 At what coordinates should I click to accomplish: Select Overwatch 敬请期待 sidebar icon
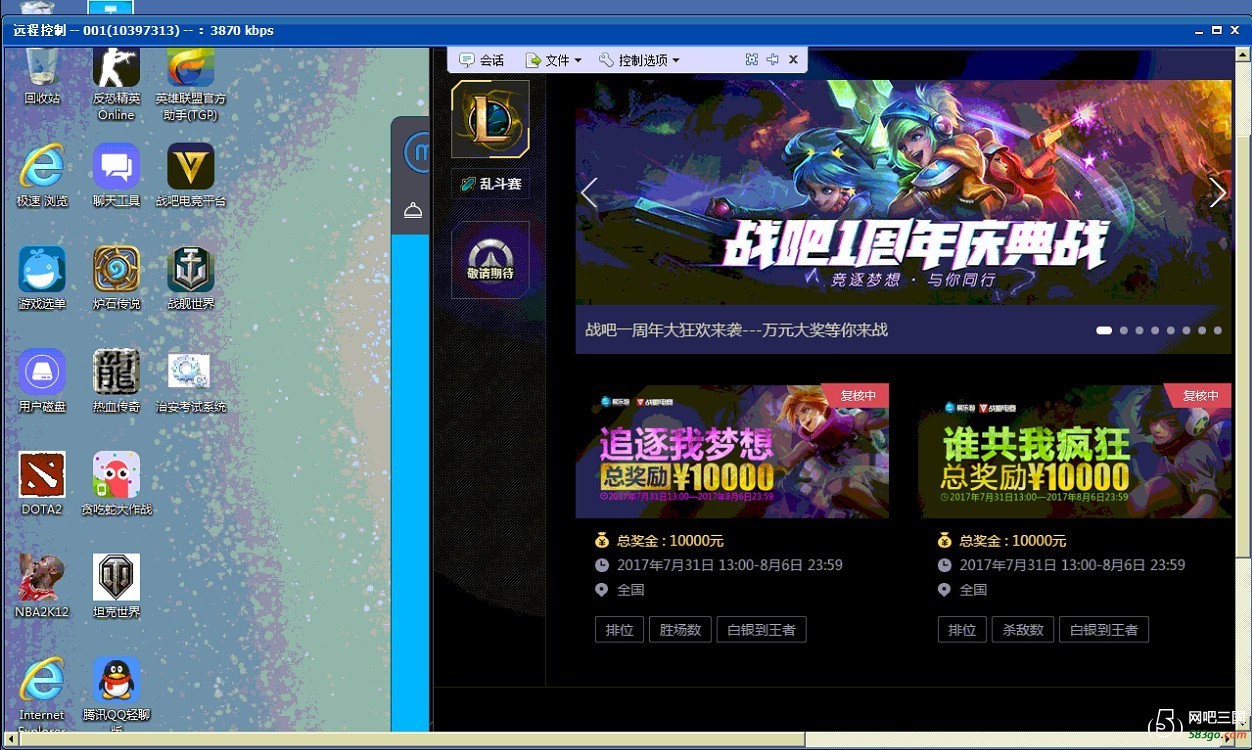pos(490,259)
